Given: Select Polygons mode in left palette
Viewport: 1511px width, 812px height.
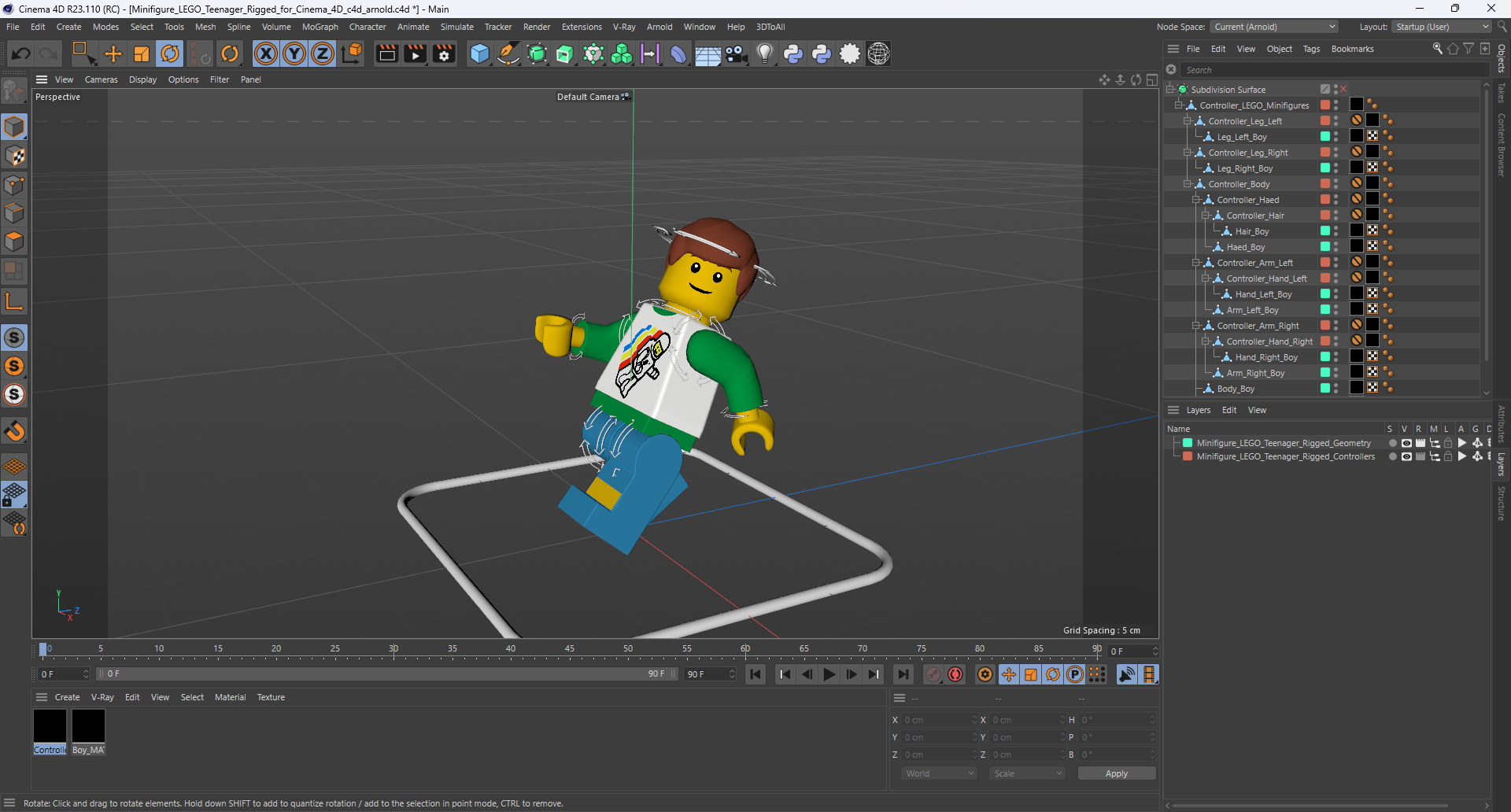Looking at the screenshot, I should click(x=15, y=242).
